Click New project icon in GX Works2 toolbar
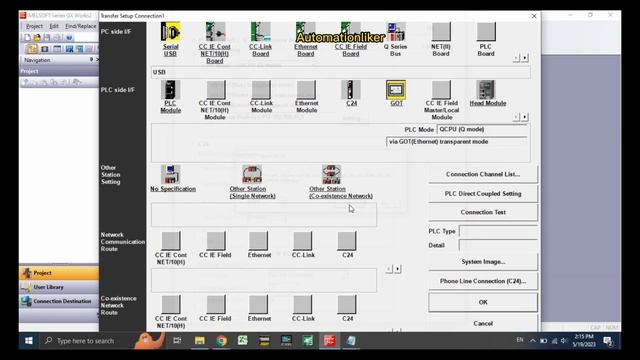This screenshot has width=640, height=360. [x=27, y=38]
